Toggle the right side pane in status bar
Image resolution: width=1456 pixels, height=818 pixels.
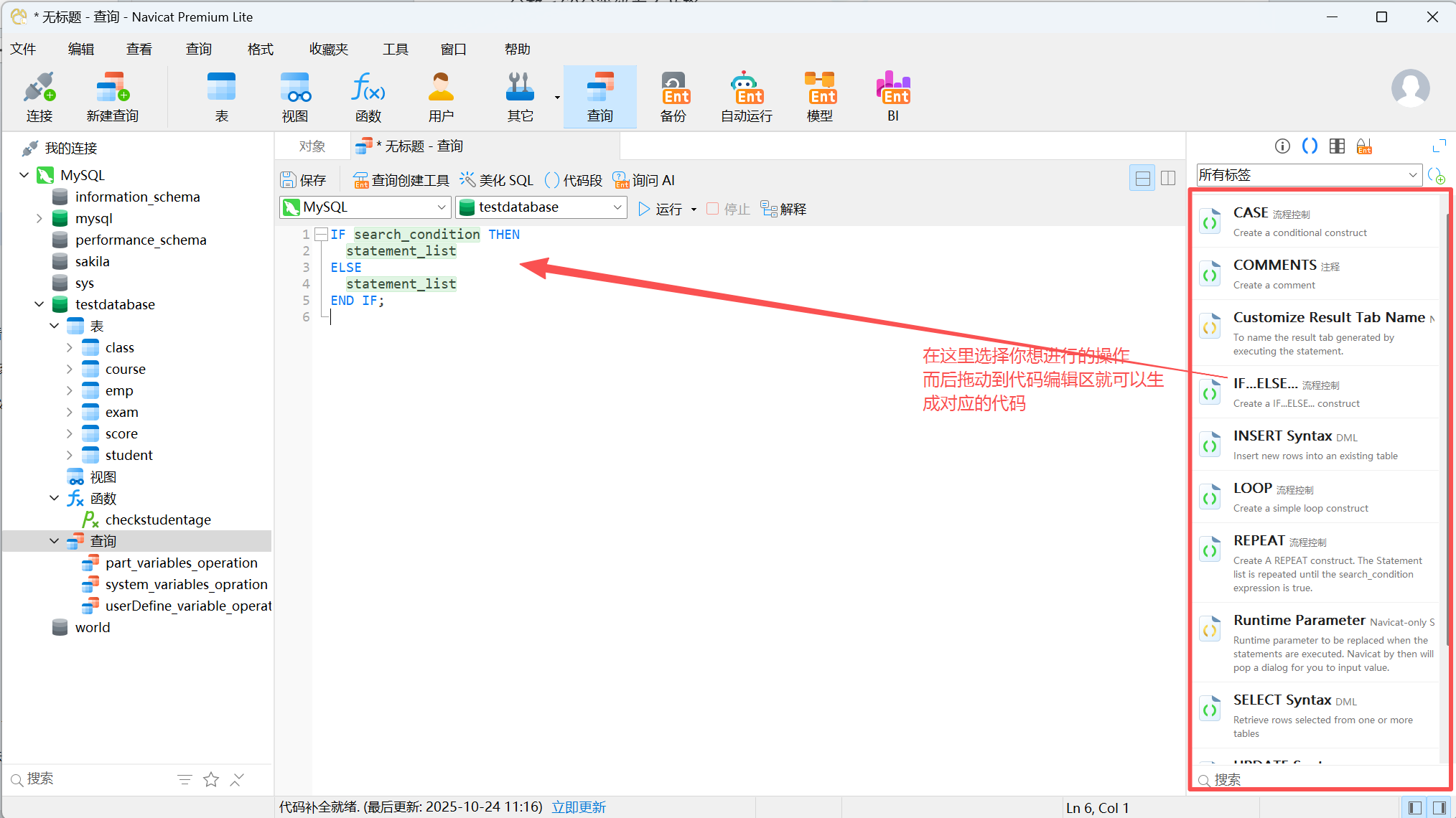tap(1439, 808)
